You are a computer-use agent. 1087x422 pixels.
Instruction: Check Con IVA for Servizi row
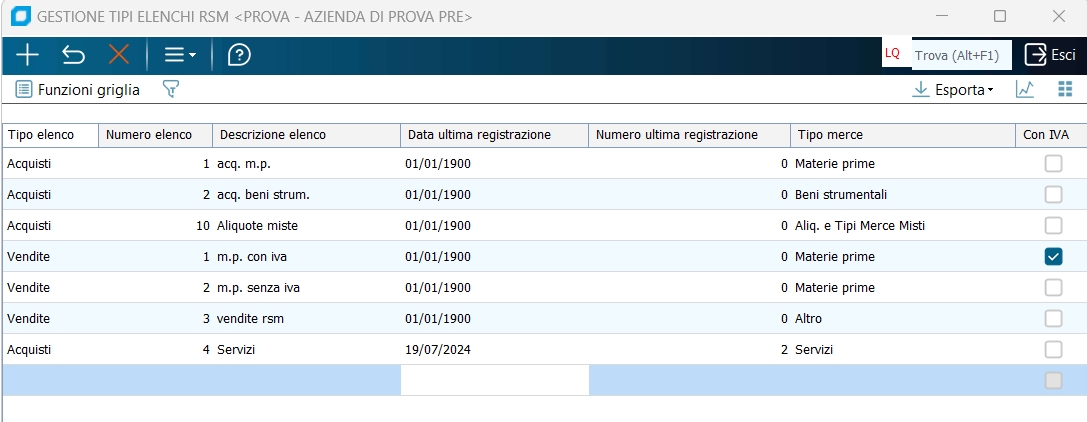(1053, 350)
